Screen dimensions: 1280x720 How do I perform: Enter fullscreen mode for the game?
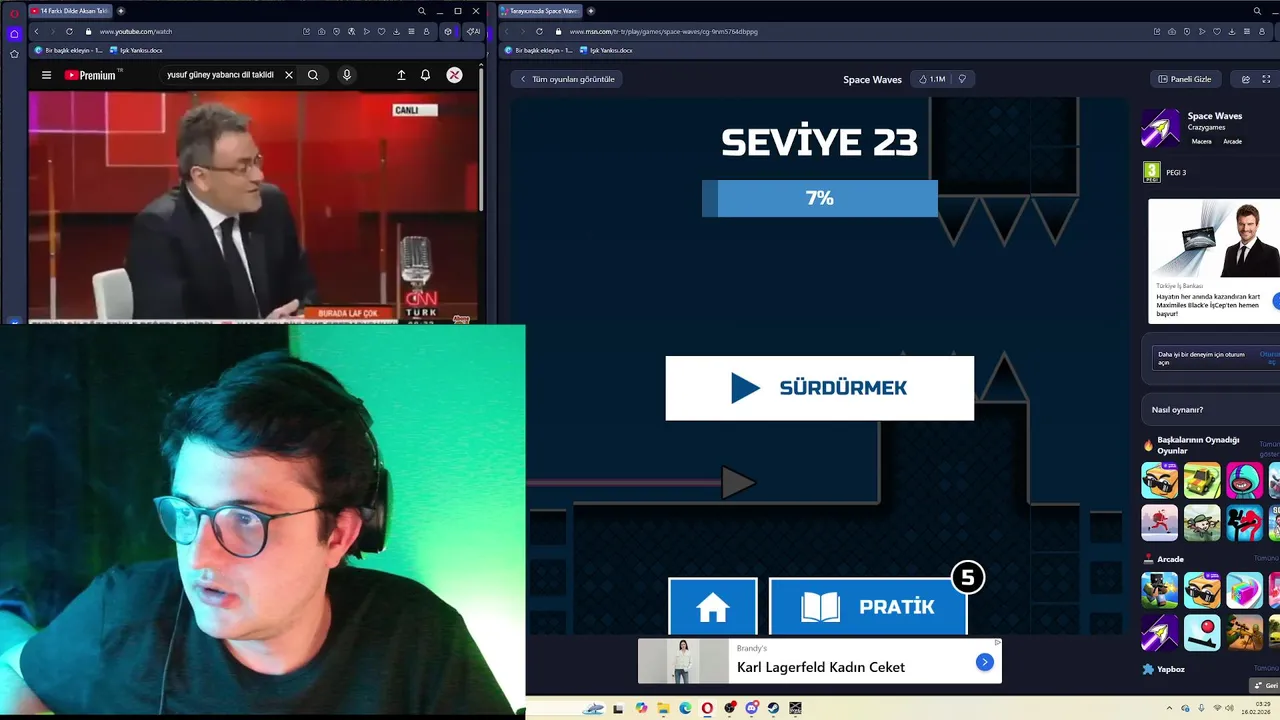[x=1267, y=79]
